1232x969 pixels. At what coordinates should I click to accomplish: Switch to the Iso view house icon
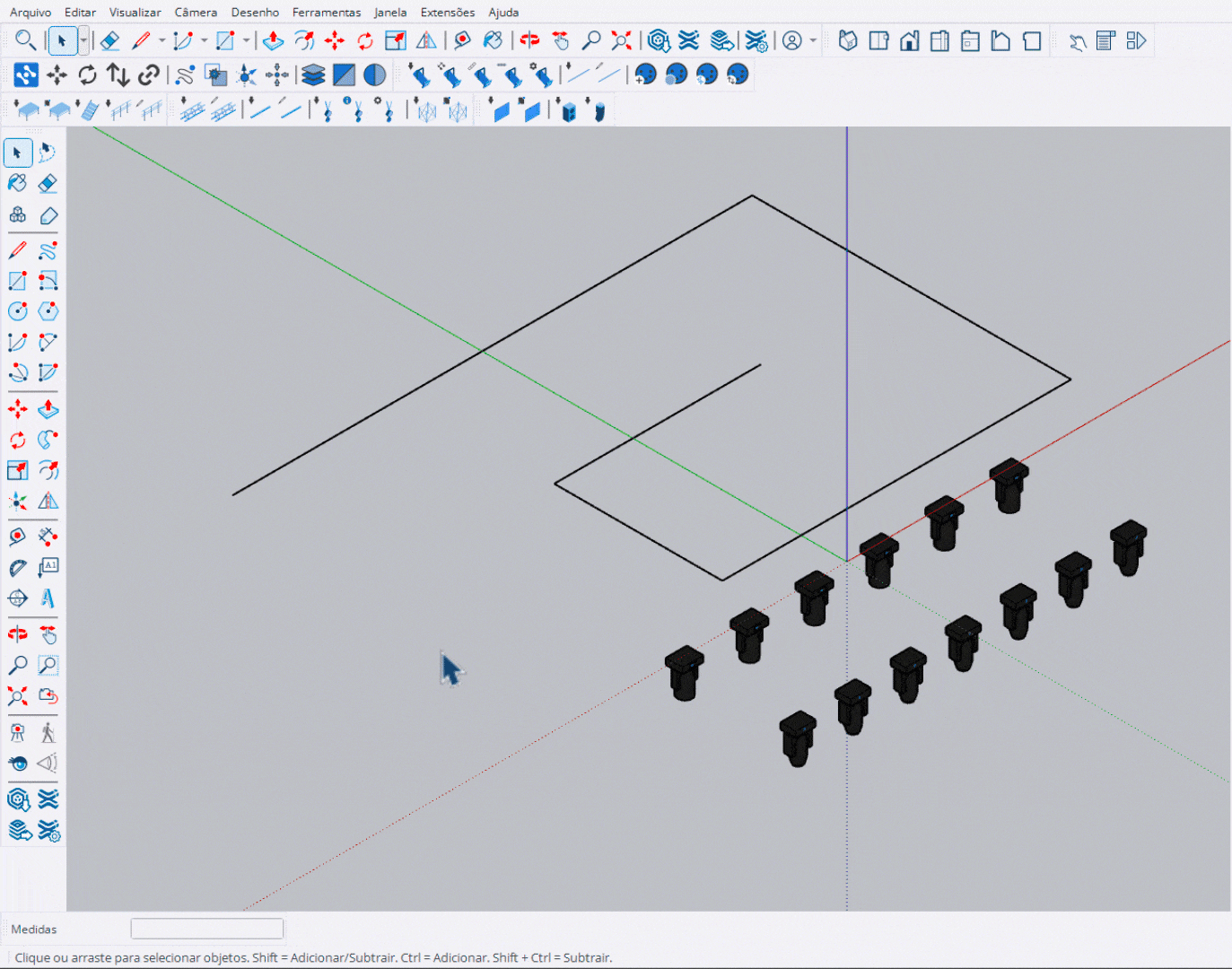coord(848,41)
